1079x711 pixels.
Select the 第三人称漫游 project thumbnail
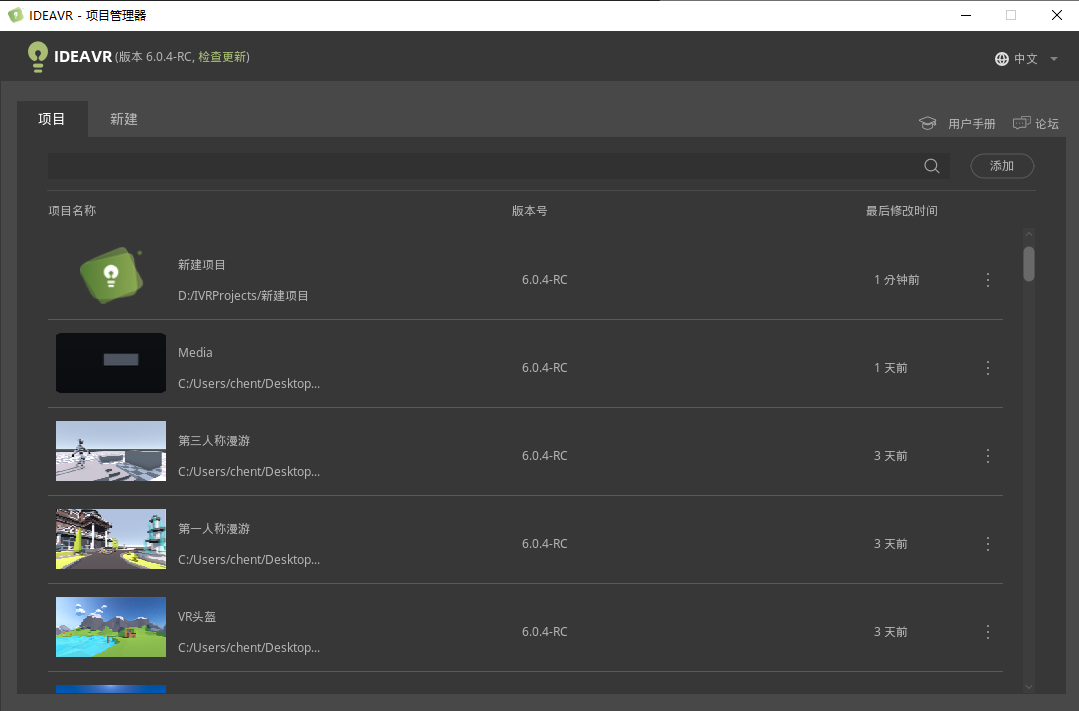click(111, 451)
